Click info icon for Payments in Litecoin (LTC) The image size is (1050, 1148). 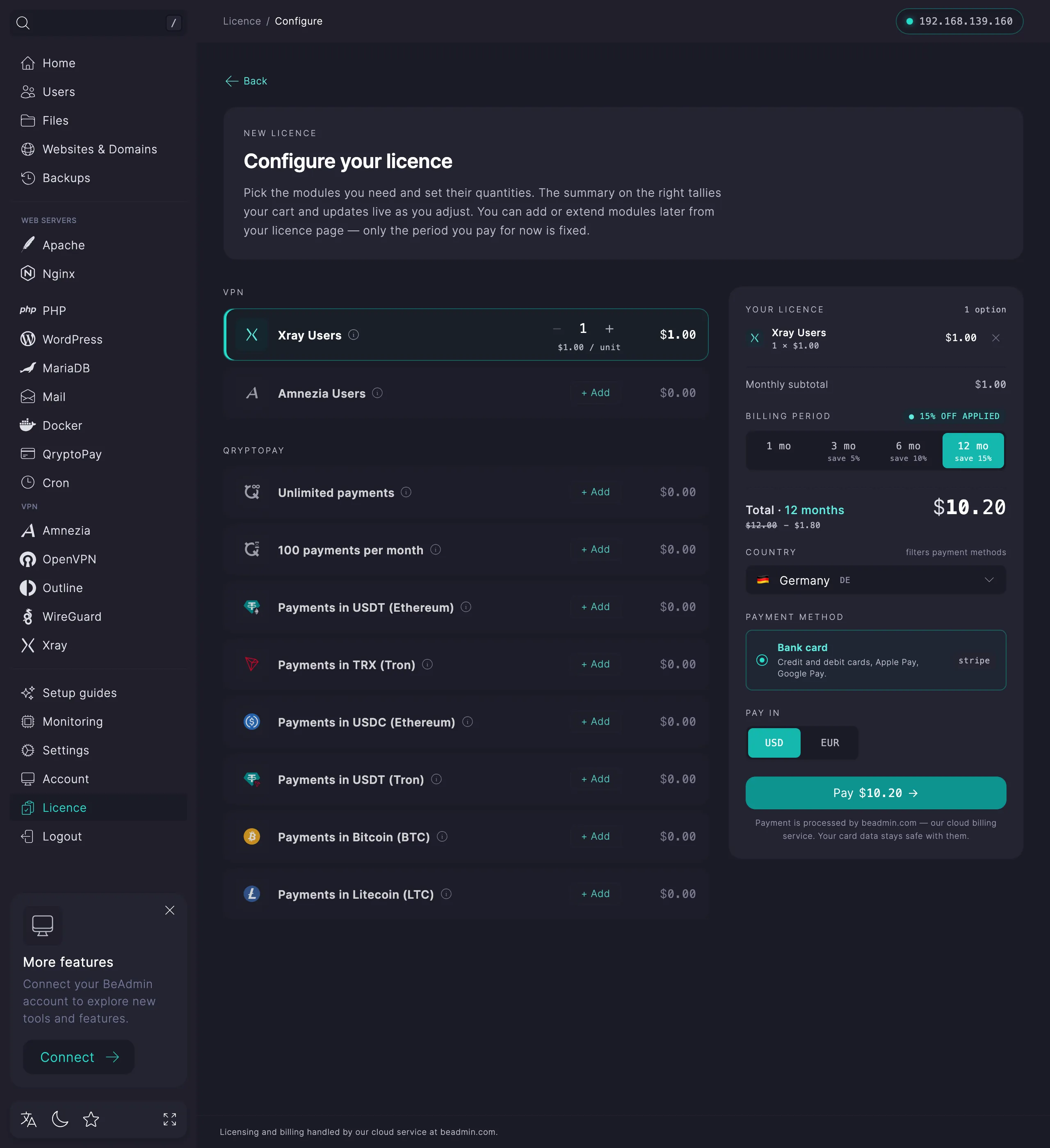(447, 894)
